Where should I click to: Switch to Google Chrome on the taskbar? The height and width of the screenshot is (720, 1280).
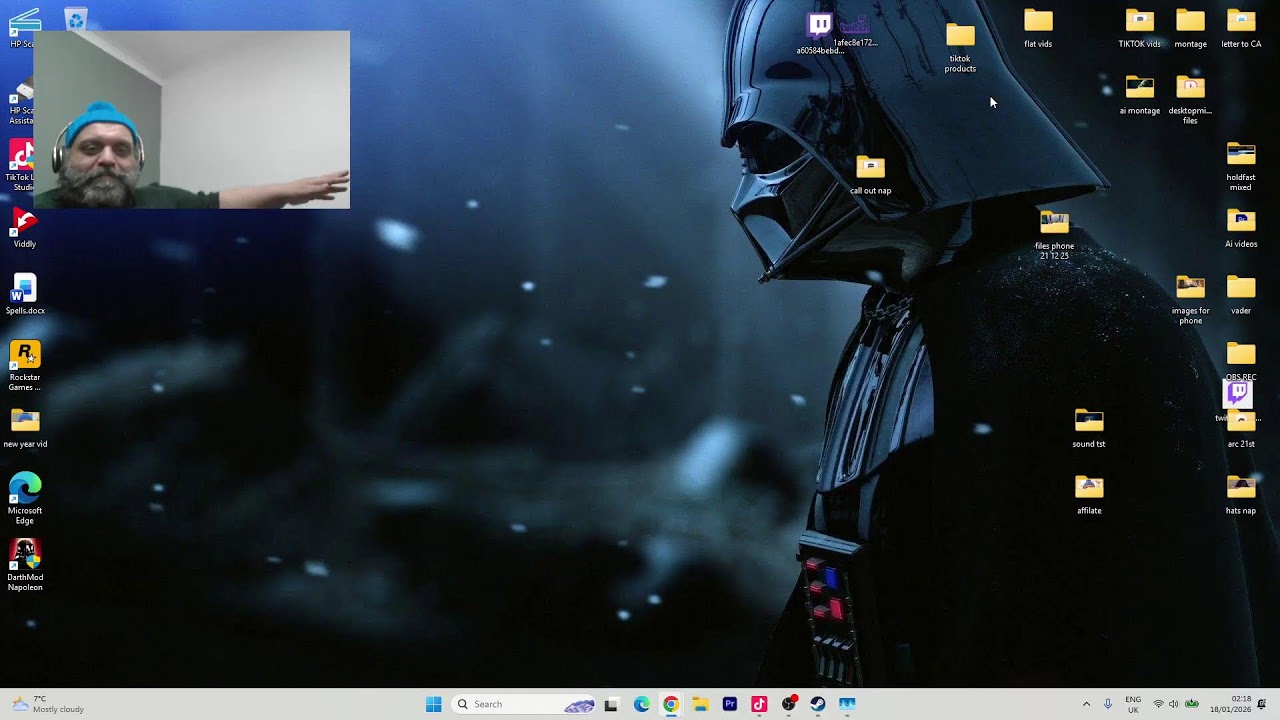coord(671,704)
